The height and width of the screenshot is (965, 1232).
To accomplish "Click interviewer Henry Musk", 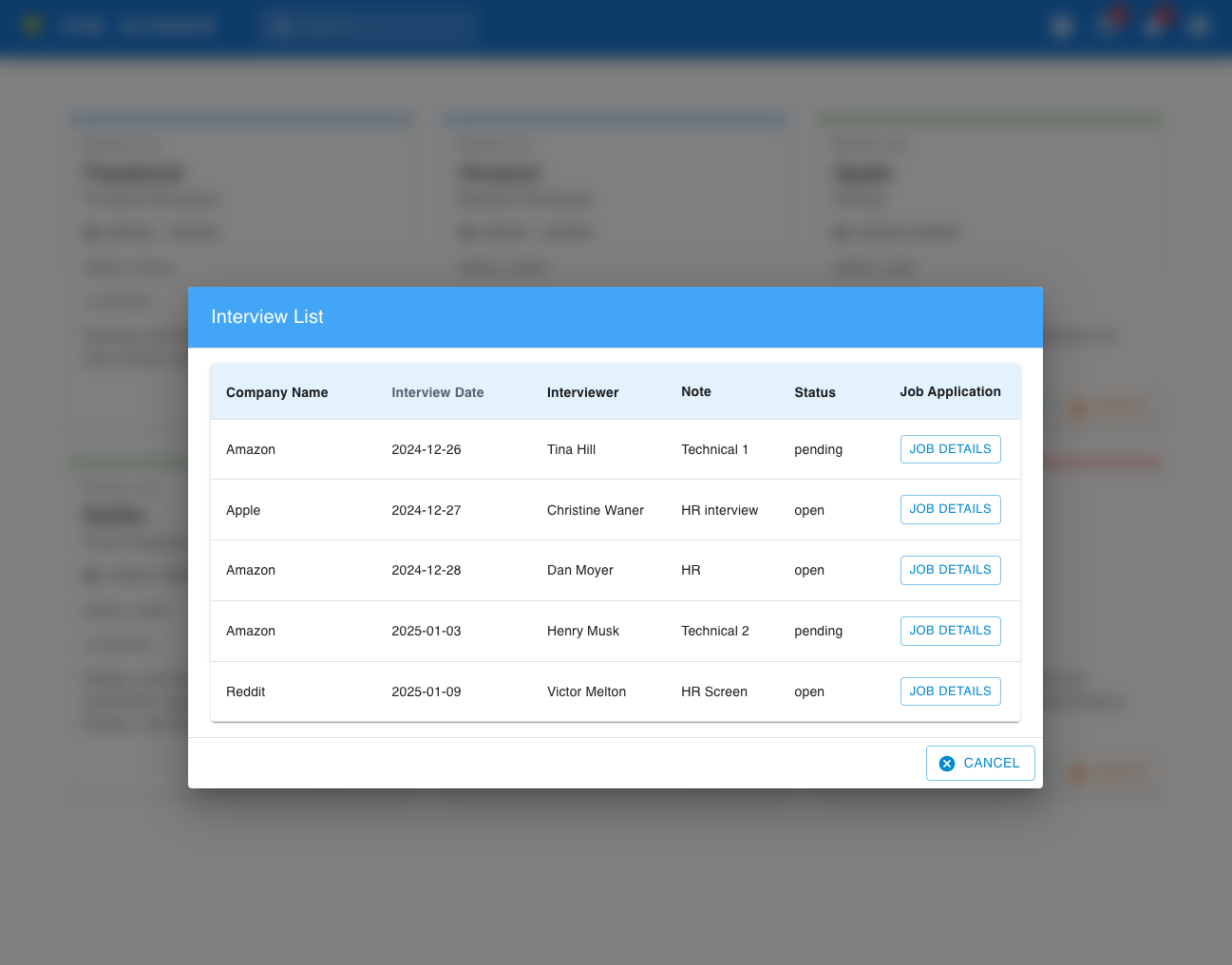I will click(x=583, y=631).
